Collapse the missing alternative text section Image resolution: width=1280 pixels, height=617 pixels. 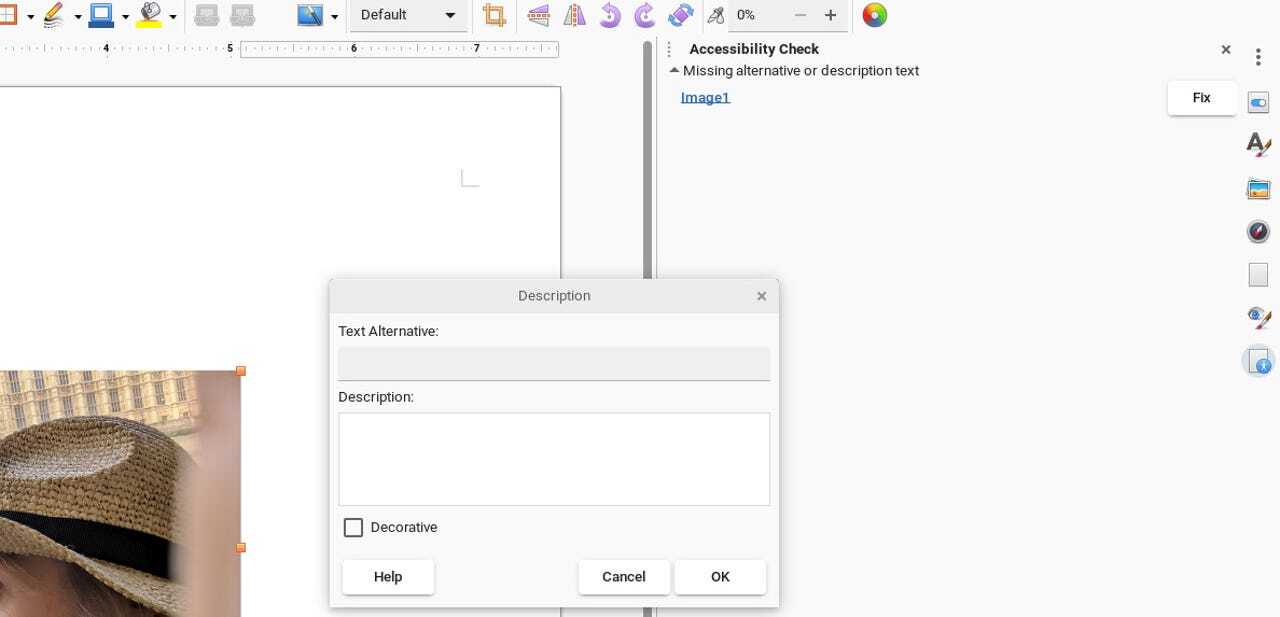point(675,71)
